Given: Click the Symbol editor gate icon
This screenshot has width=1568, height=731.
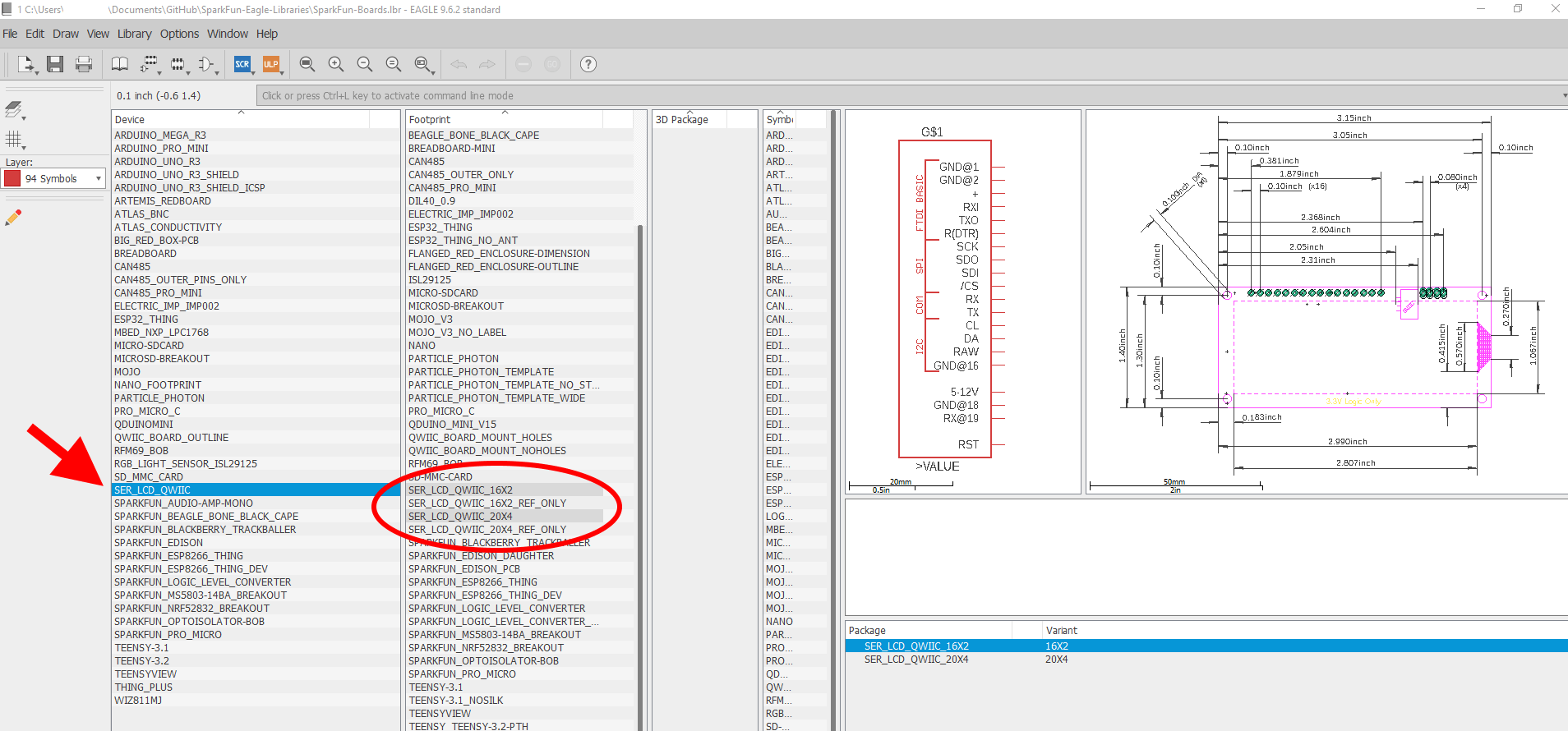Looking at the screenshot, I should coord(205,64).
